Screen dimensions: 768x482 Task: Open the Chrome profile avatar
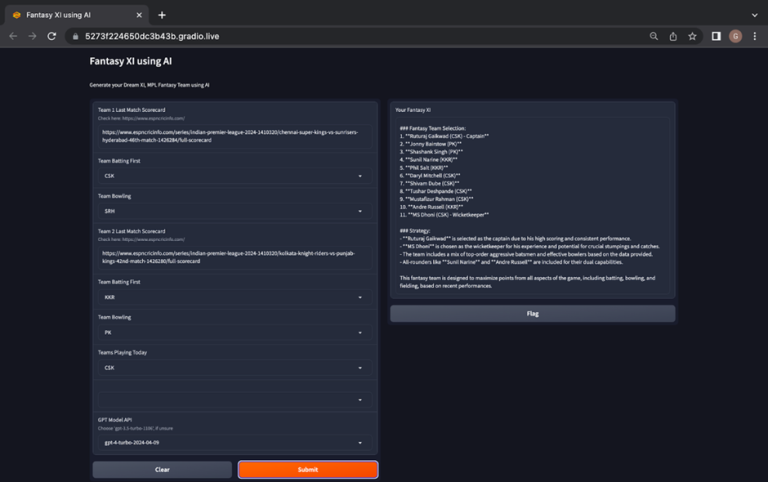coord(735,36)
